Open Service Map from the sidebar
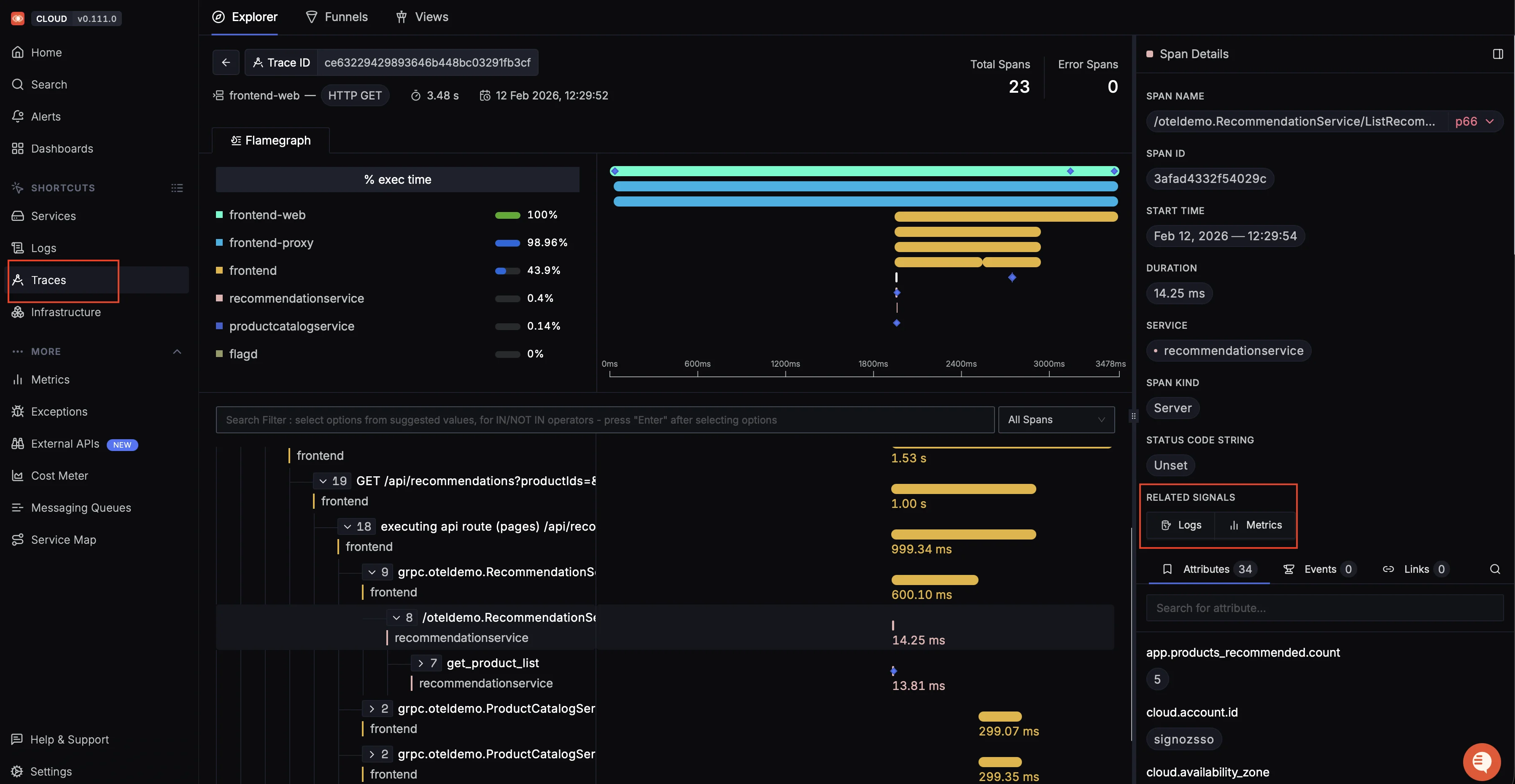The height and width of the screenshot is (784, 1515). tap(63, 539)
